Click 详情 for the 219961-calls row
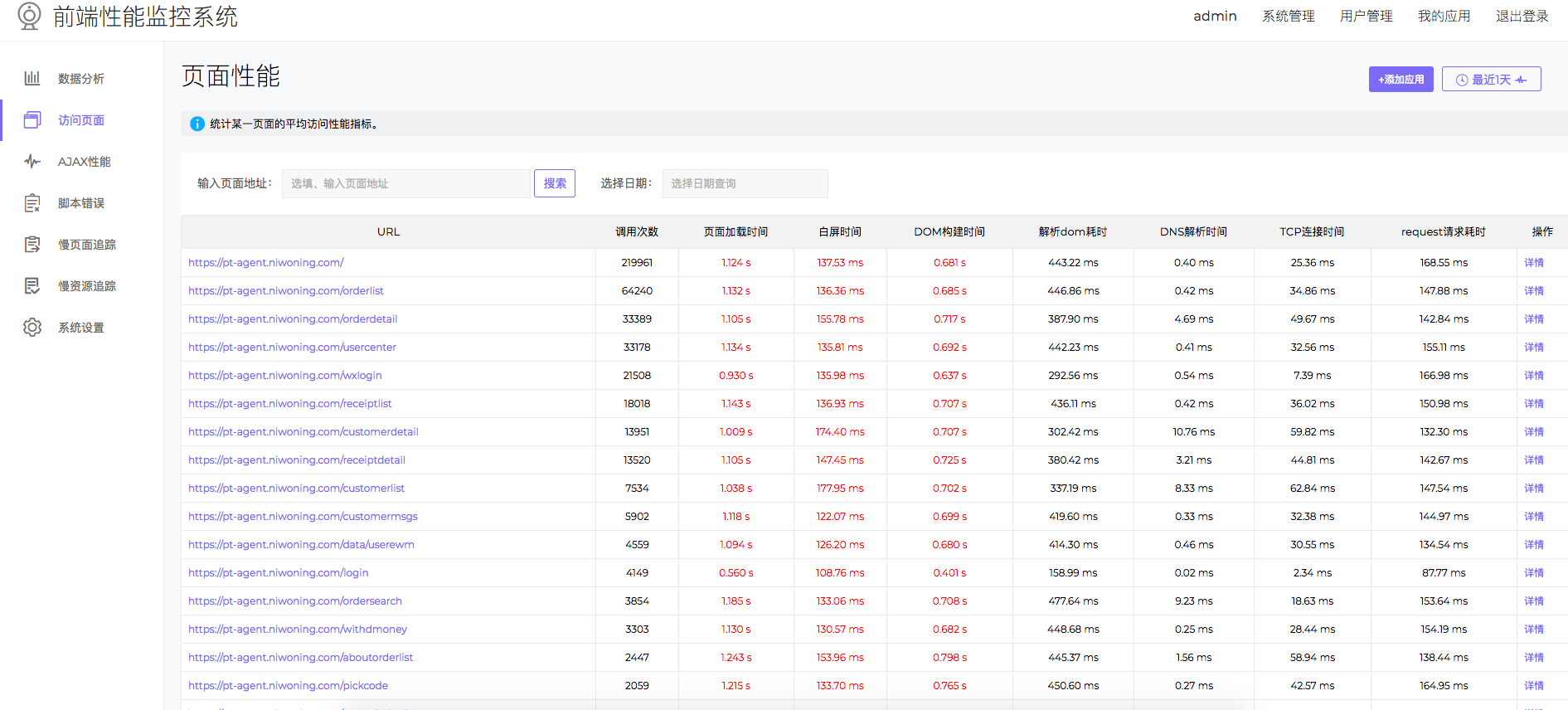Viewport: 1568px width, 710px height. point(1533,262)
